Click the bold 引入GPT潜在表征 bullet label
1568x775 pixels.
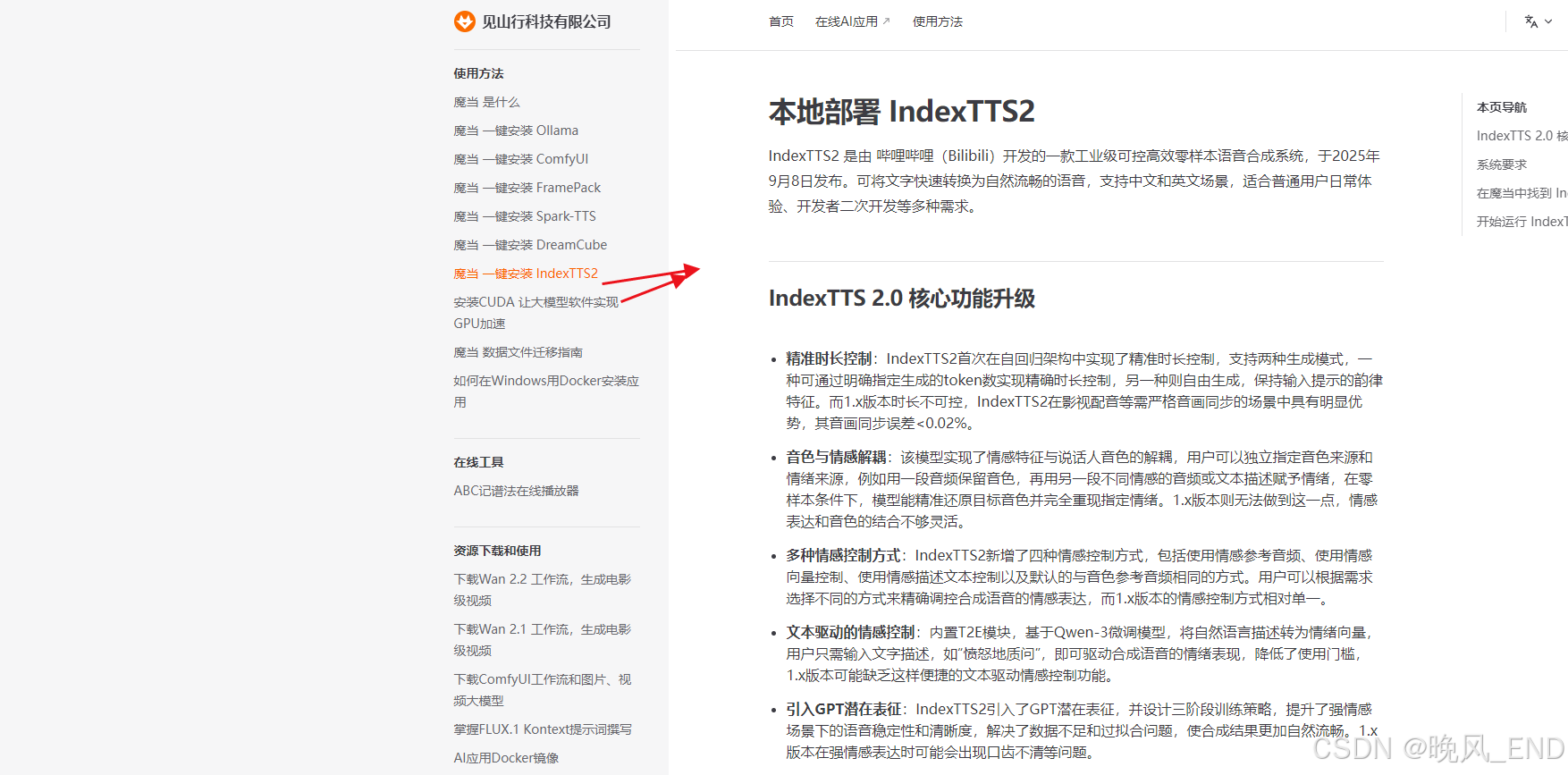843,709
